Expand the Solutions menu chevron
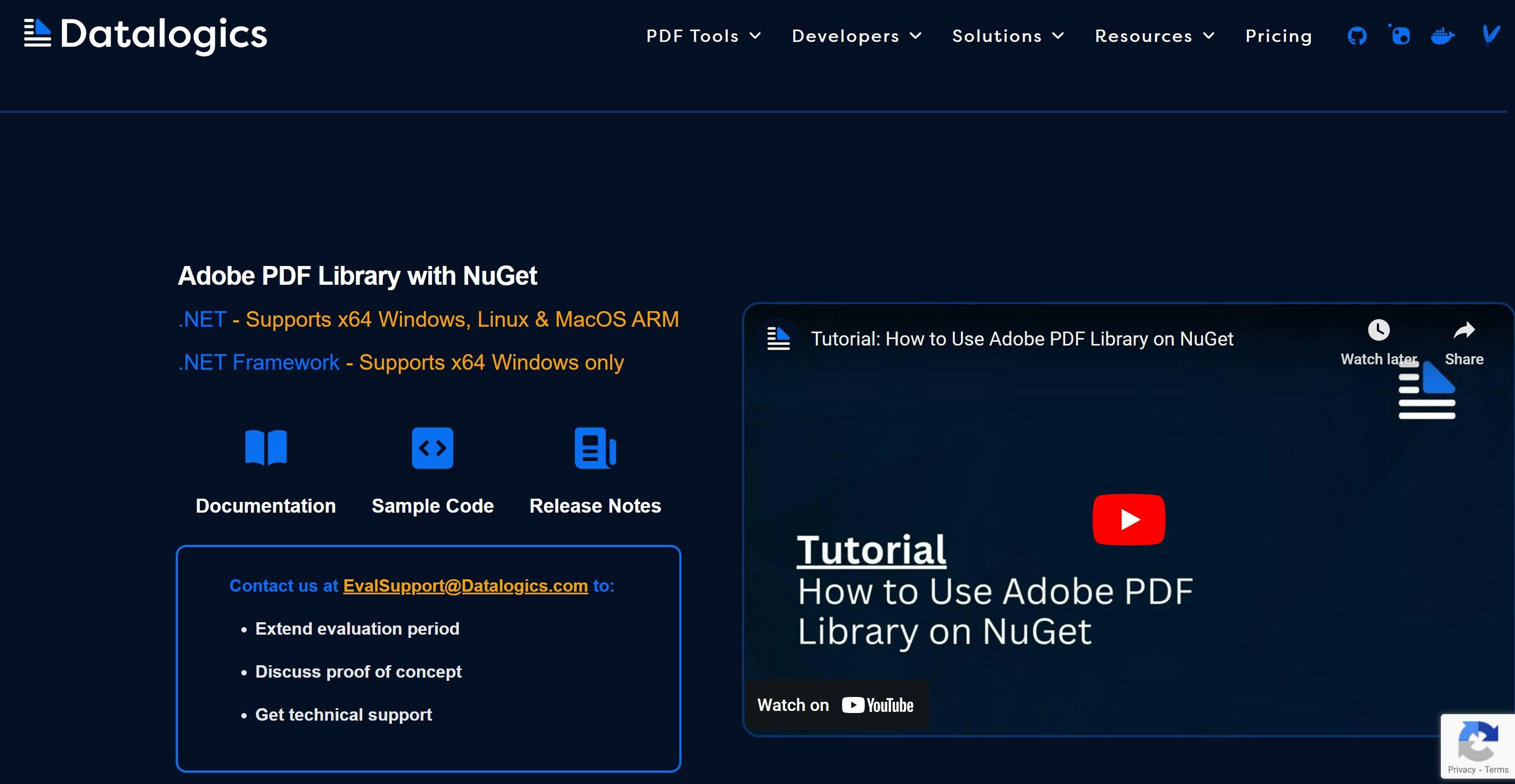 [x=1059, y=35]
